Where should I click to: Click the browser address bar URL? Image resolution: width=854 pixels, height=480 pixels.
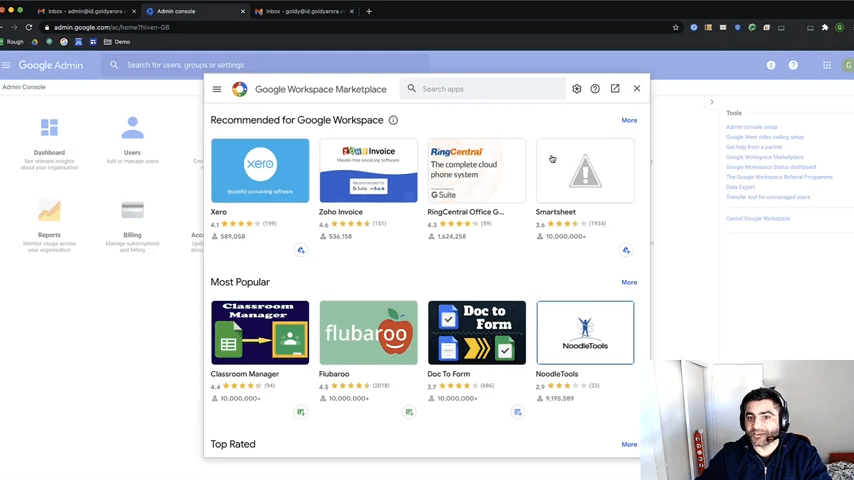(112, 27)
